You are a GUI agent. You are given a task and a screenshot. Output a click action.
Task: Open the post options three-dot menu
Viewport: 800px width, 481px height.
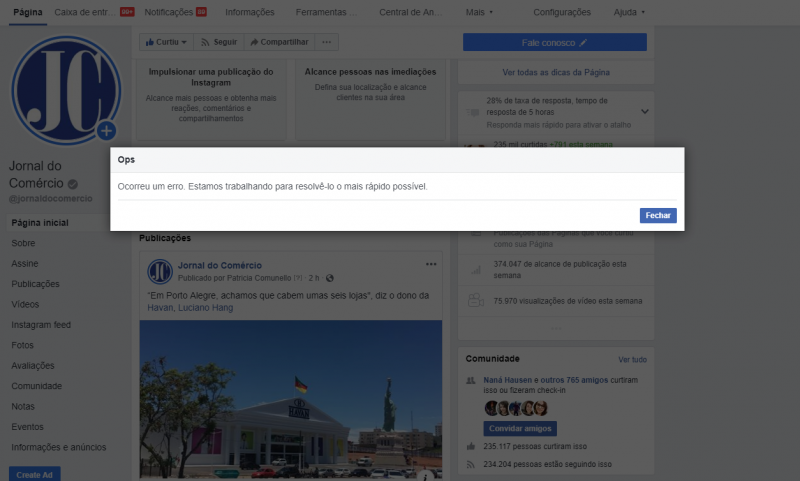pos(431,264)
